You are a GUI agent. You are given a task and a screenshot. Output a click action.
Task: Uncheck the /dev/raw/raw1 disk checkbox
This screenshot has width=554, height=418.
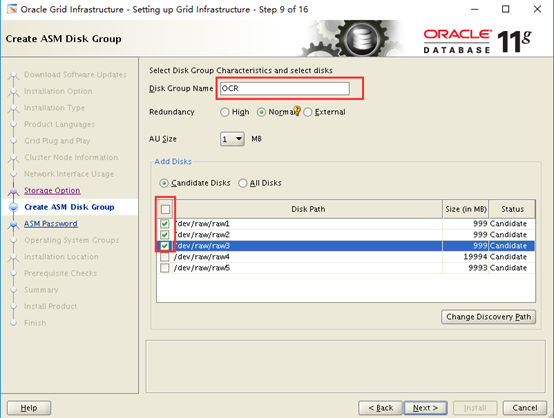coord(165,224)
